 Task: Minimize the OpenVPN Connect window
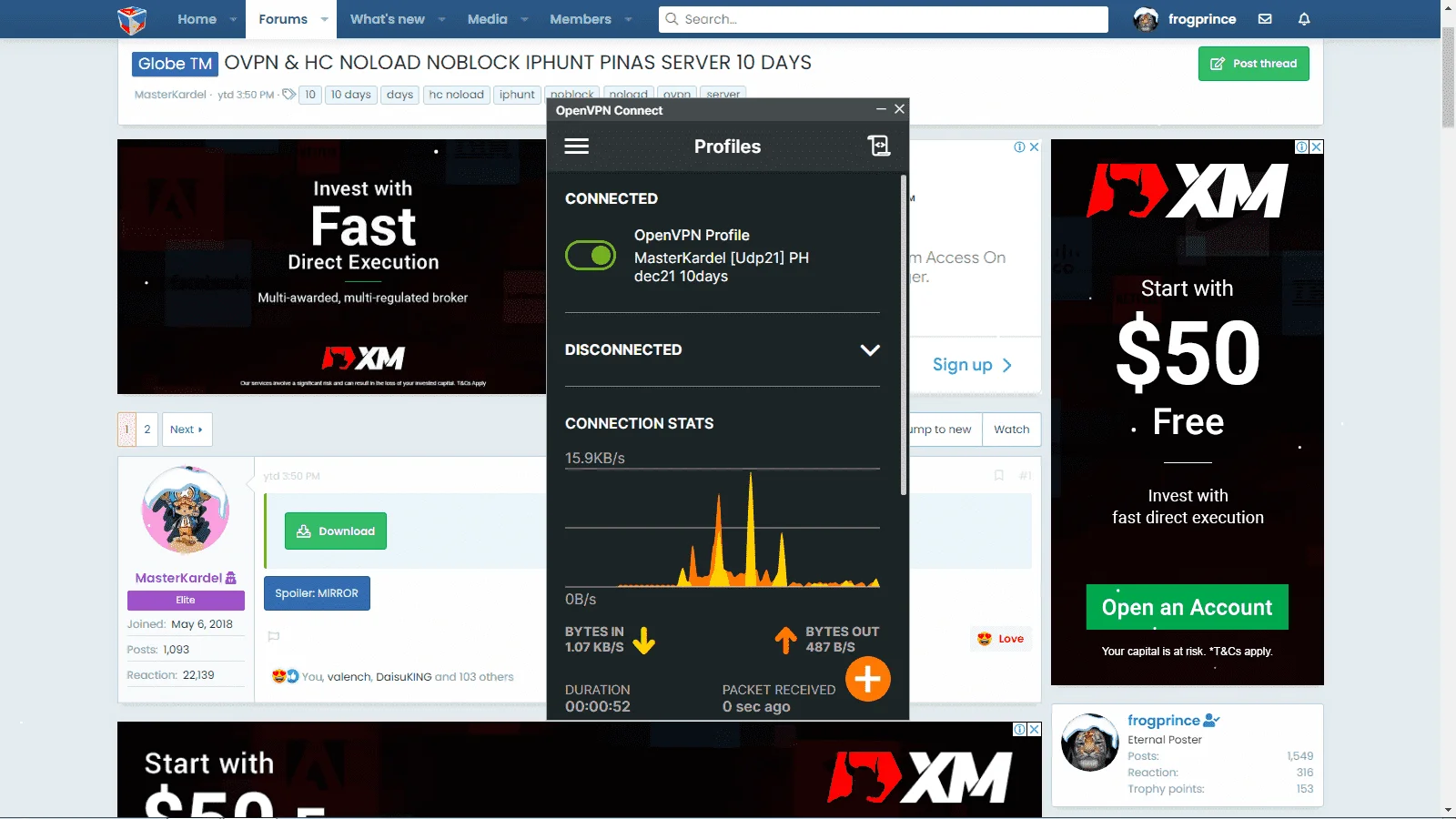click(x=881, y=109)
